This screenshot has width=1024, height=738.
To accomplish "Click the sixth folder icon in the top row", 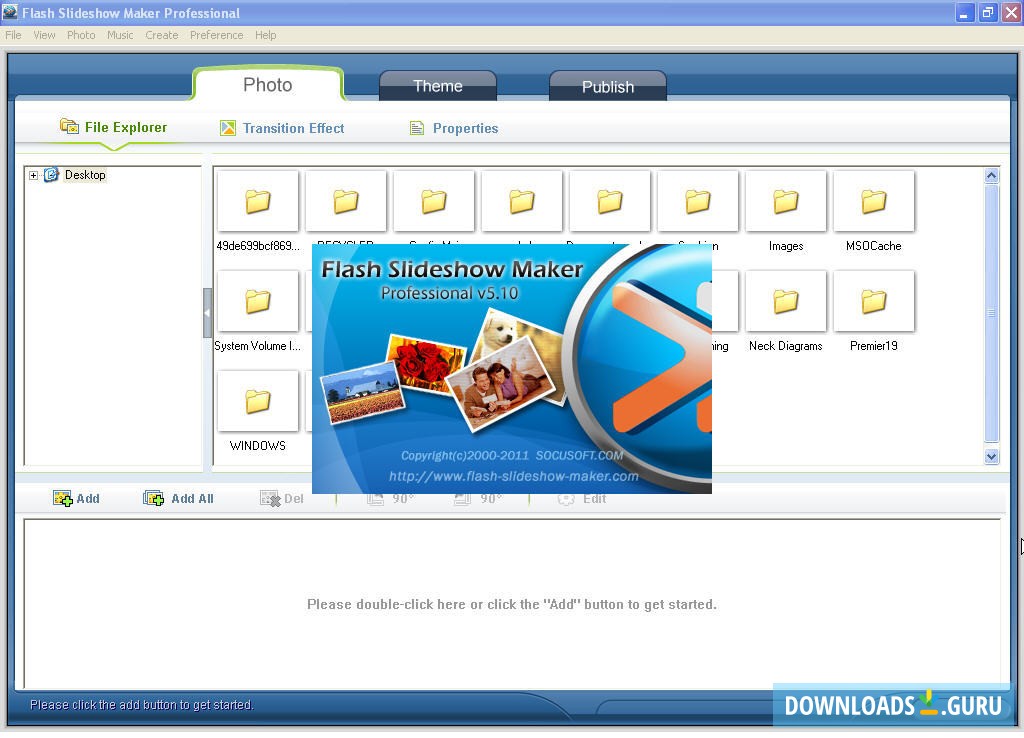I will [697, 201].
